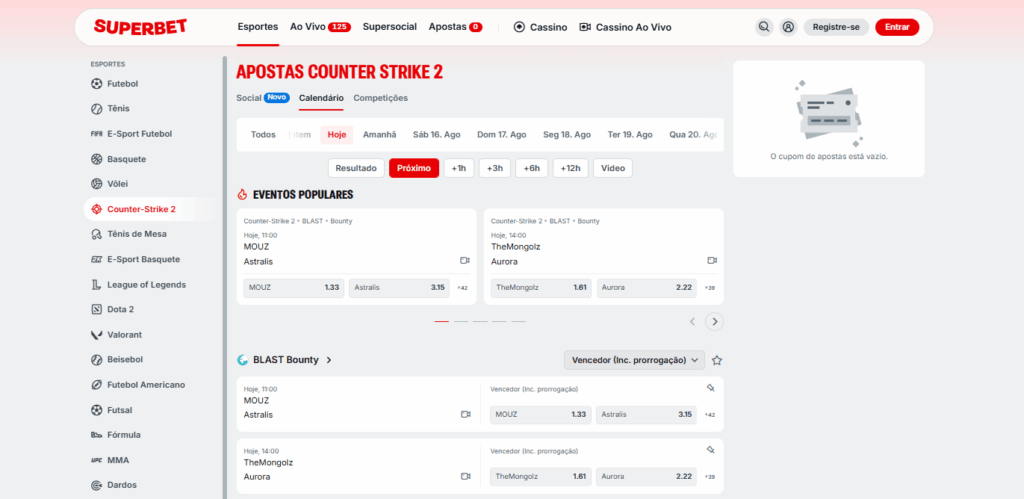Bet on Aurora 2.22 in list row
1024x499 pixels.
tap(646, 477)
